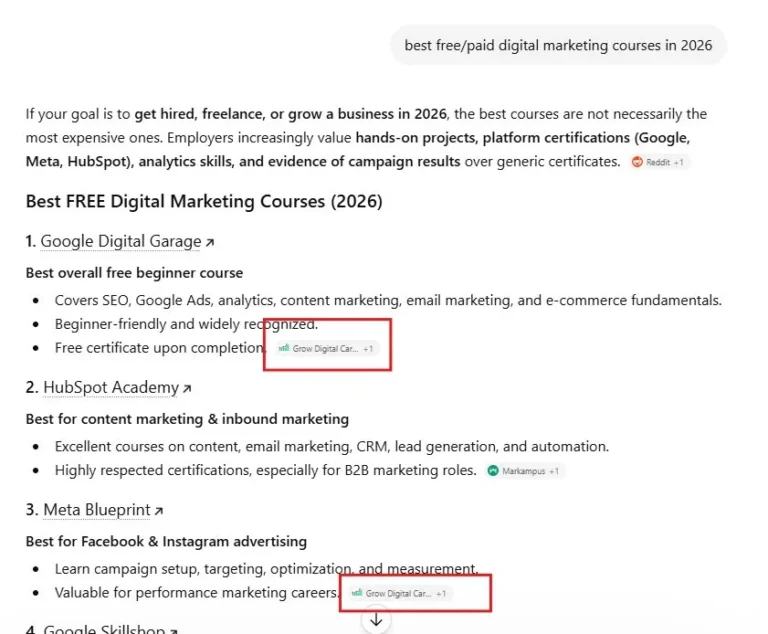This screenshot has width=768, height=634.
Task: Open Grow Digital Car source under Google Digital Garage
Action: tap(327, 349)
